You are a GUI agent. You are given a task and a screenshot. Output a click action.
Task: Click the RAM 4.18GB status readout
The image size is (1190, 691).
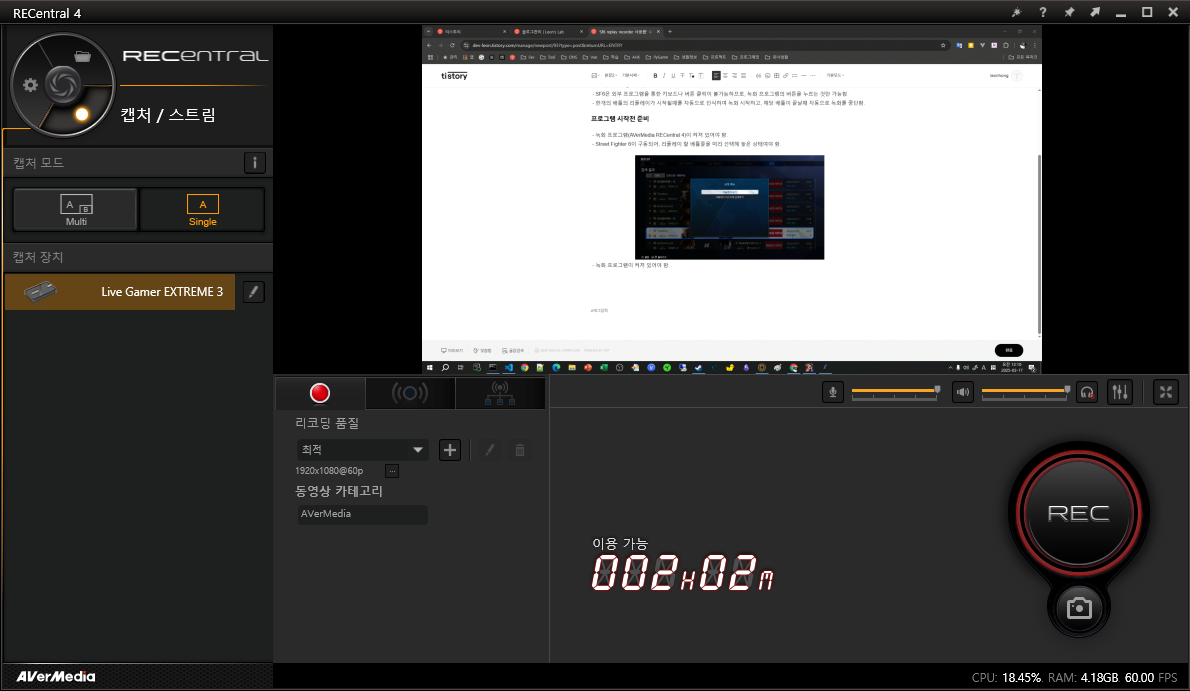[x=1083, y=677]
